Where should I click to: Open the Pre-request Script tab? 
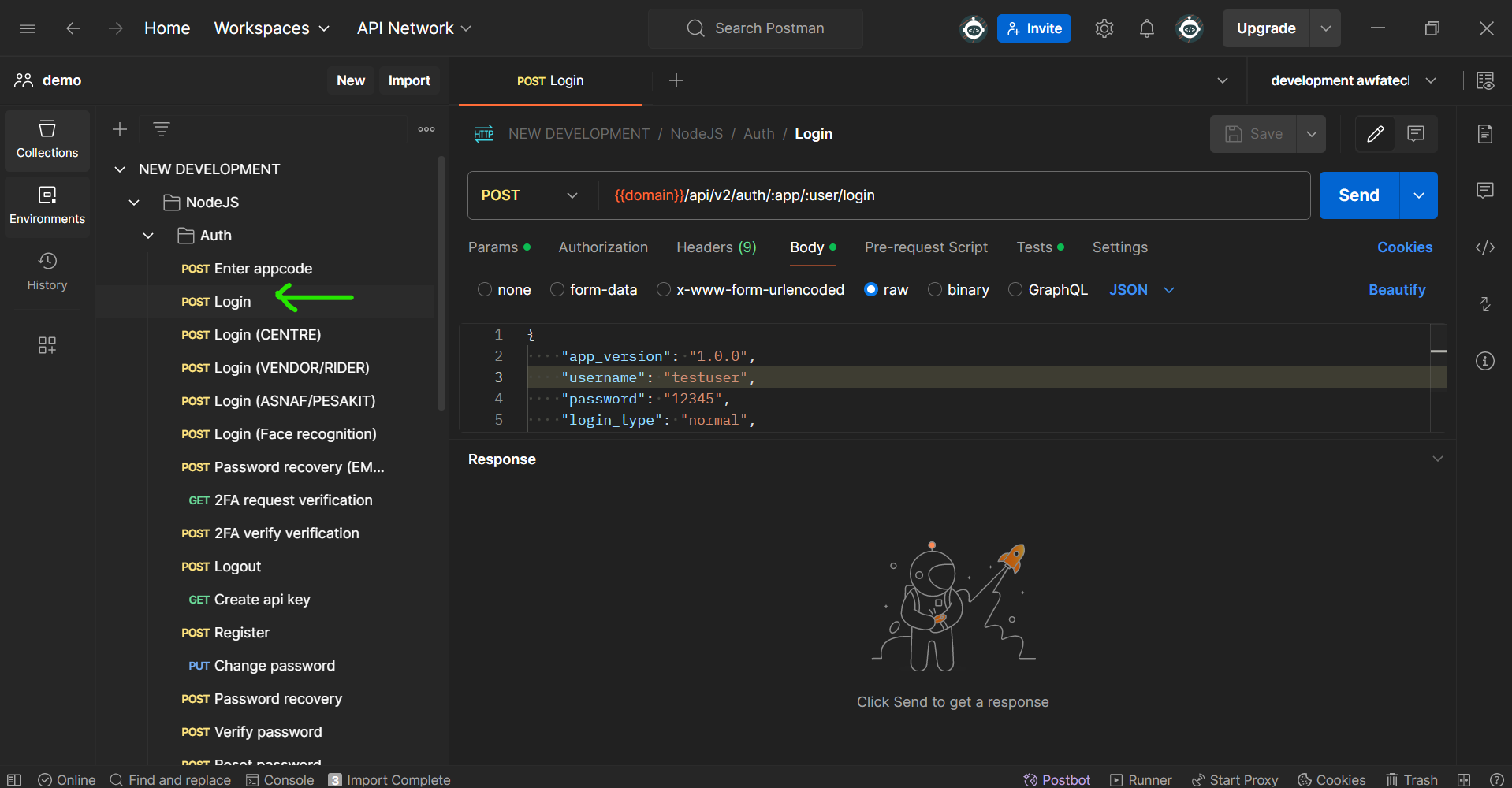(x=925, y=247)
